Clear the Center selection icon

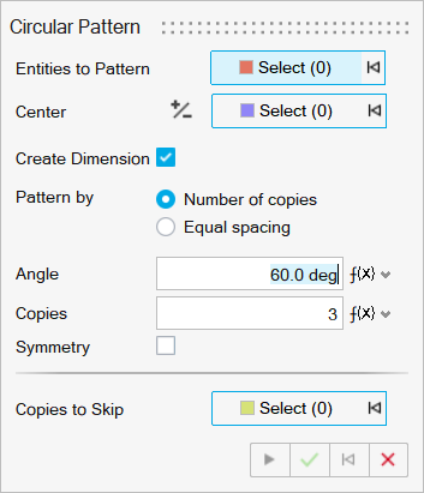pos(374,111)
